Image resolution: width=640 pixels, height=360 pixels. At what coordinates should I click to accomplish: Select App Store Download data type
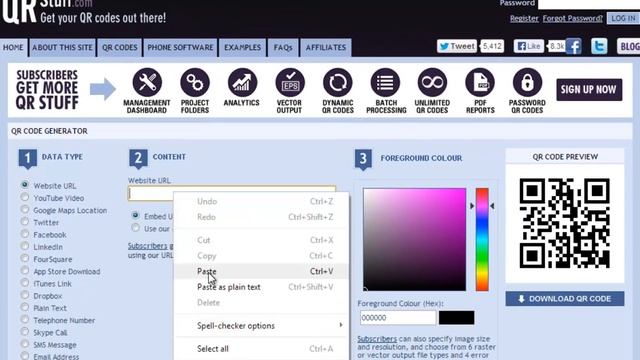25,271
